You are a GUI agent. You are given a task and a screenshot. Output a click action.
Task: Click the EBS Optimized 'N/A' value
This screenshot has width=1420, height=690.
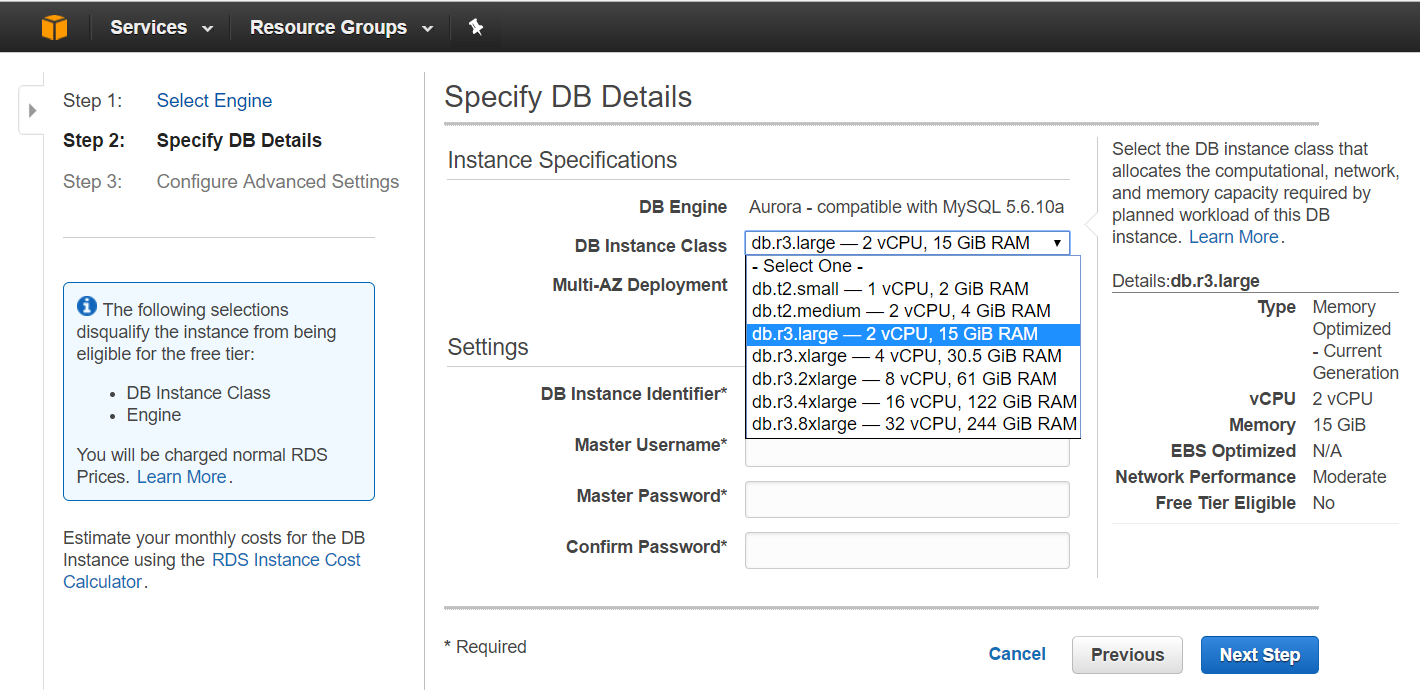pyautogui.click(x=1328, y=451)
